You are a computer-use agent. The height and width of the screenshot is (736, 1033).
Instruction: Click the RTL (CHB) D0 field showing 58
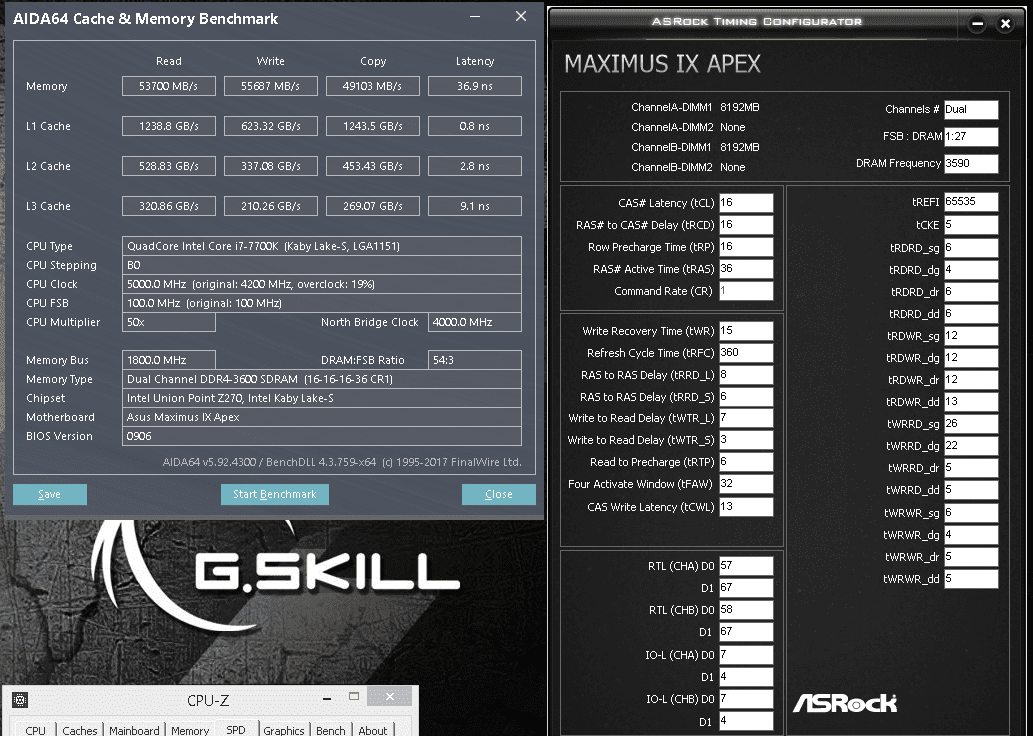point(746,609)
